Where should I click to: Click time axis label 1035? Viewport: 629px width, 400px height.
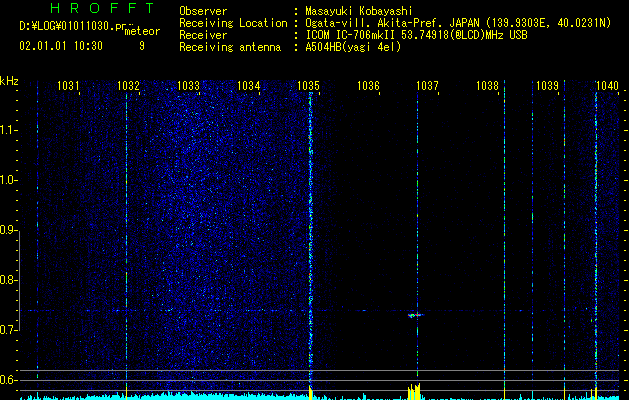[308, 85]
